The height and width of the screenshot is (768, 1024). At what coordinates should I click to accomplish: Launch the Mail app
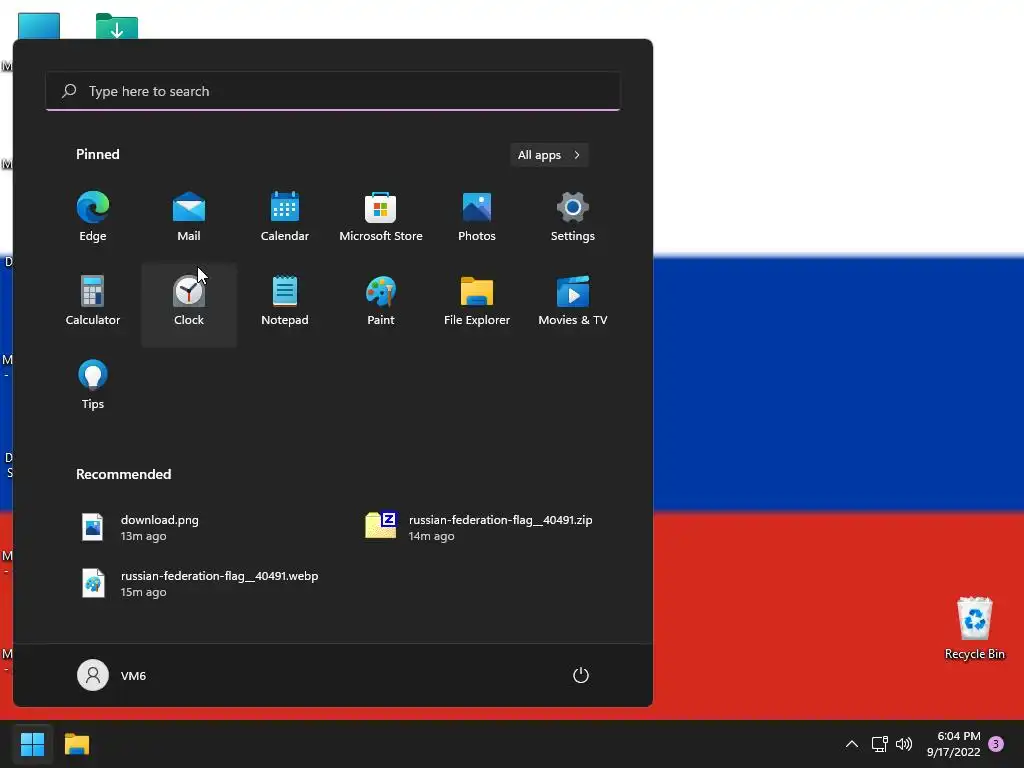coord(189,217)
